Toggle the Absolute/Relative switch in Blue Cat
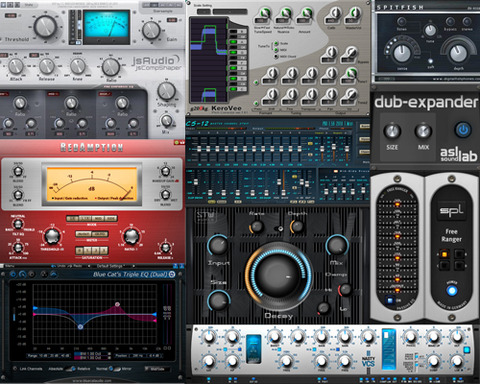The width and height of the screenshot is (480, 384). tap(71, 369)
